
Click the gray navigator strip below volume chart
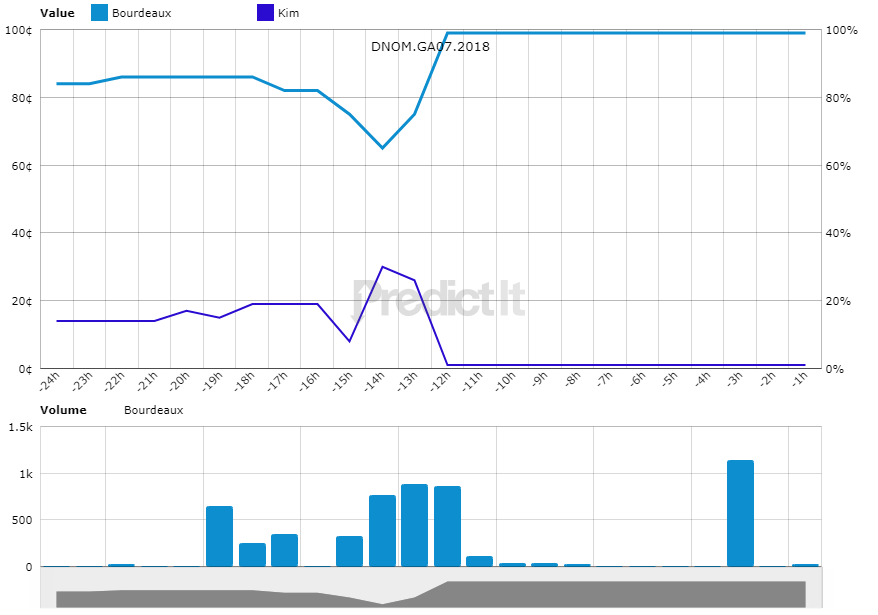(x=430, y=594)
